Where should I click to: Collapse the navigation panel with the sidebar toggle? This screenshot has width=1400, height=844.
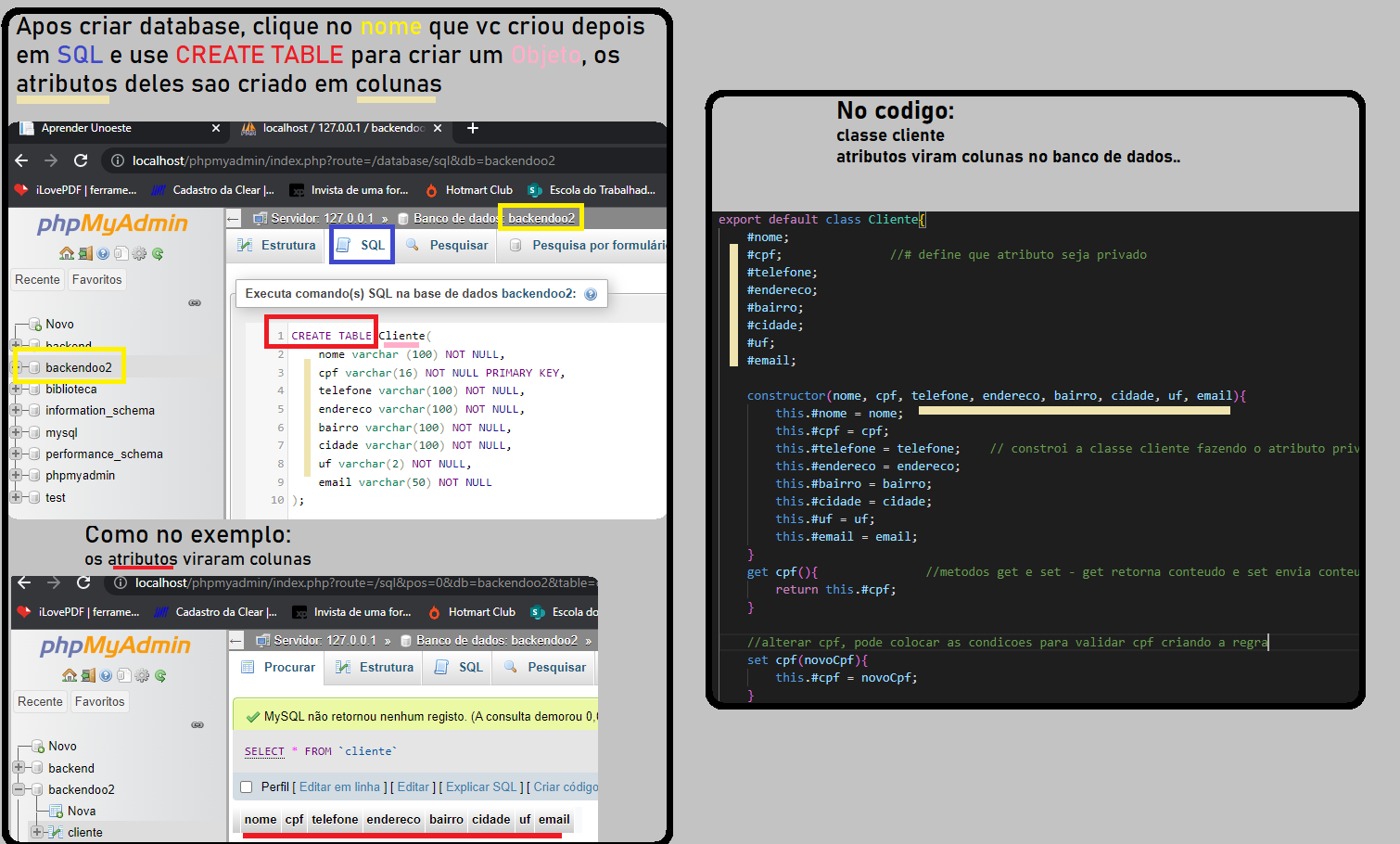point(195,302)
